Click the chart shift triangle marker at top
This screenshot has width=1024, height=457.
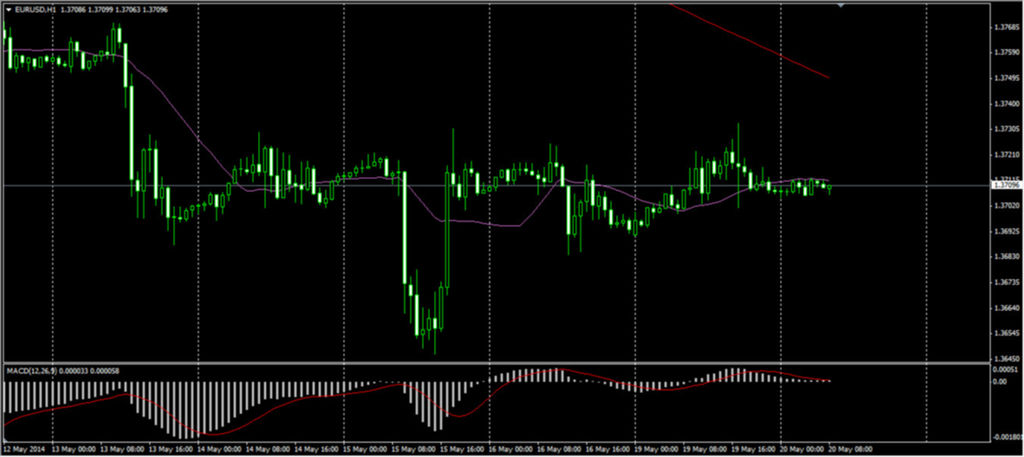(841, 5)
